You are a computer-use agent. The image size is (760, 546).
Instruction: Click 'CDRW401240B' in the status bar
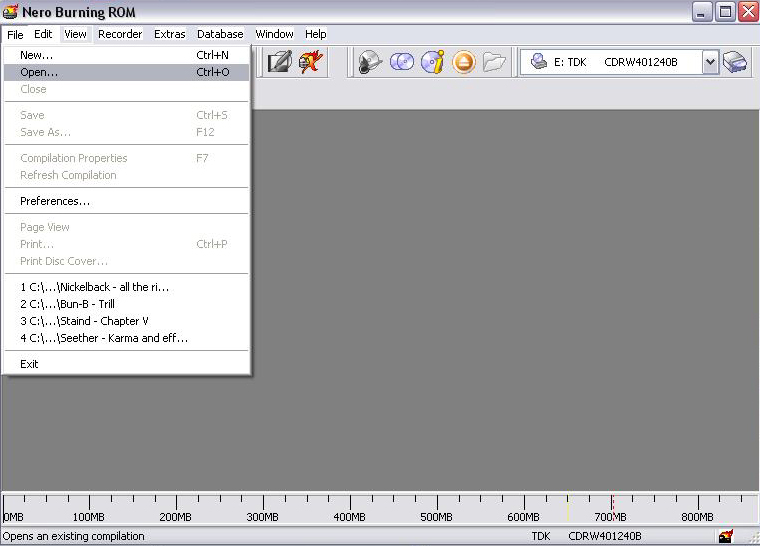pos(605,536)
